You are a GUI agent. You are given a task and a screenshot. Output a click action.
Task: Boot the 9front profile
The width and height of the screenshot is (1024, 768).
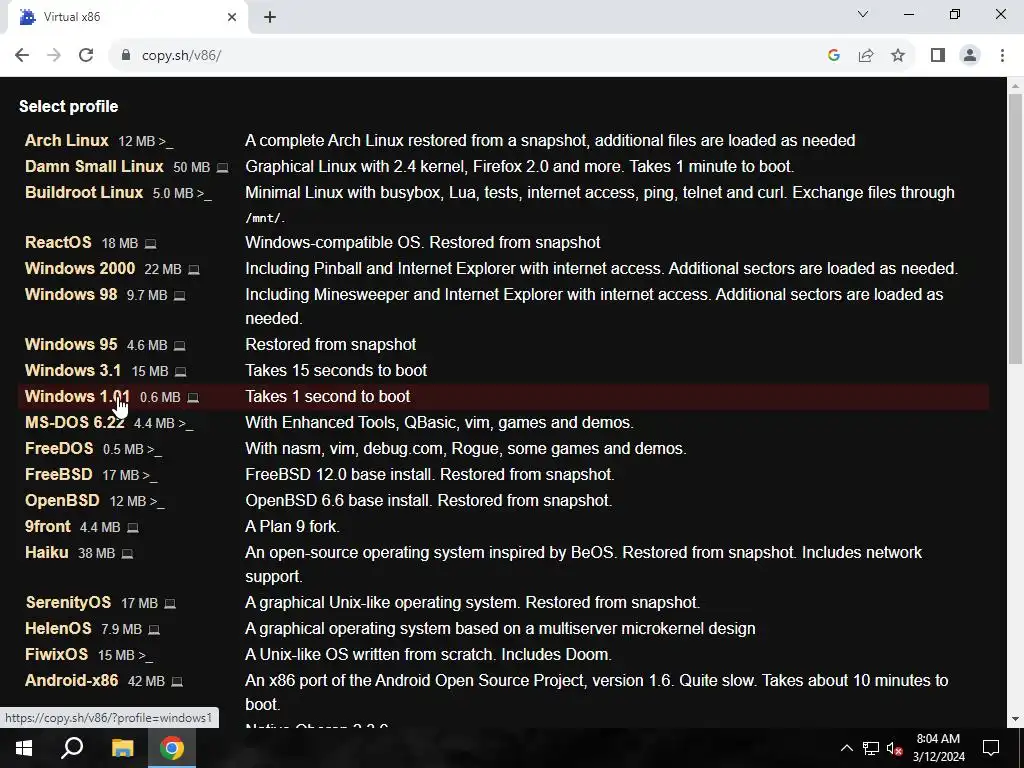tap(48, 527)
